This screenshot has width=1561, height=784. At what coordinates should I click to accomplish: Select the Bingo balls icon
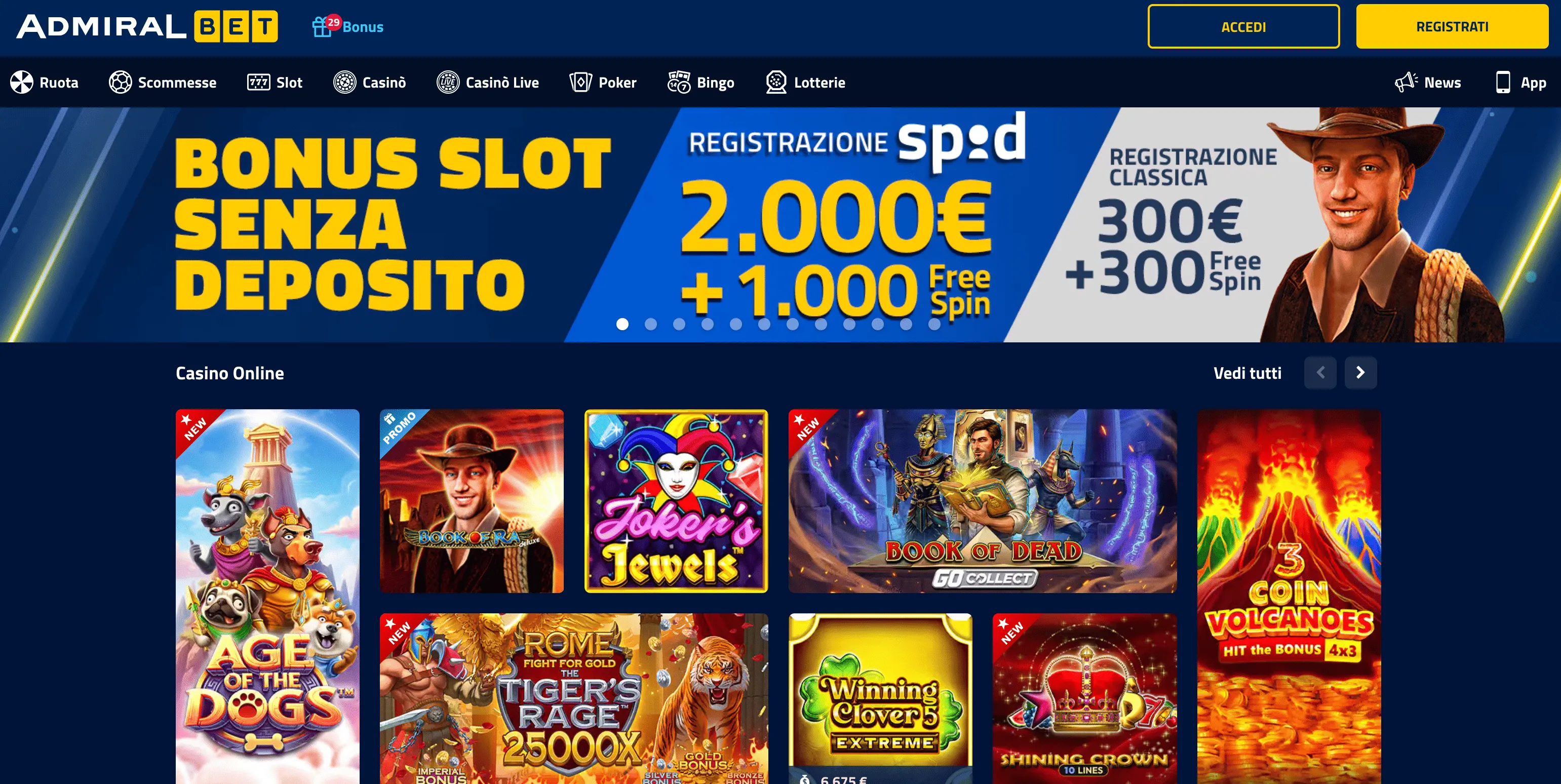679,83
